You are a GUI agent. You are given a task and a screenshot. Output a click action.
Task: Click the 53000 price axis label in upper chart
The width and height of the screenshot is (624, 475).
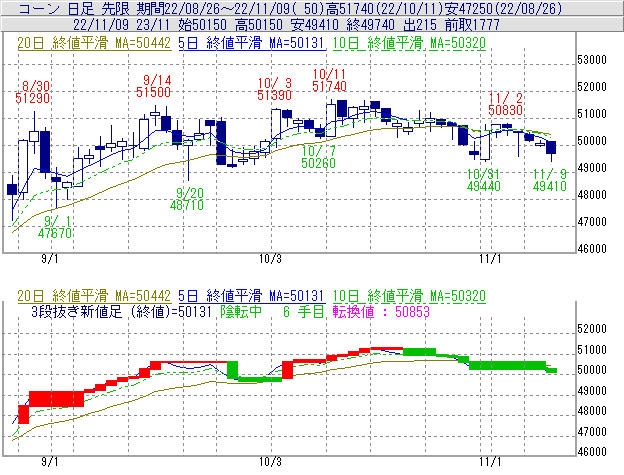tap(592, 60)
